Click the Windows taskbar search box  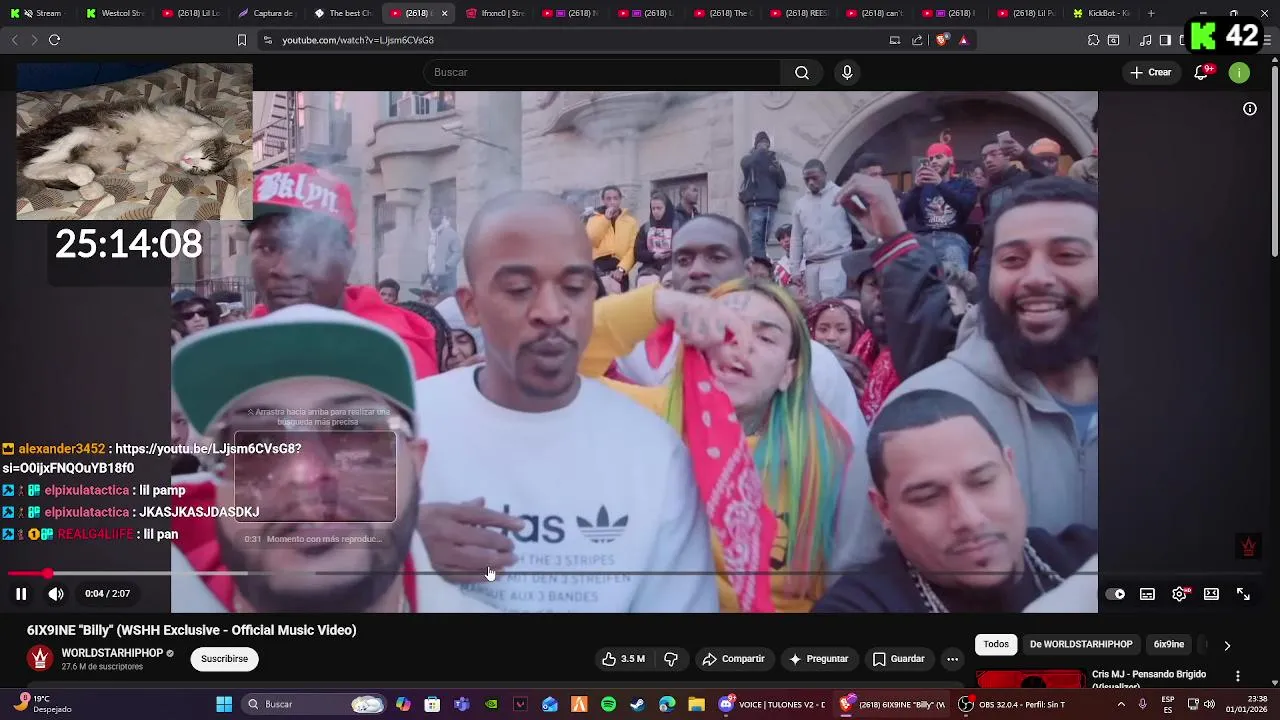[x=315, y=704]
